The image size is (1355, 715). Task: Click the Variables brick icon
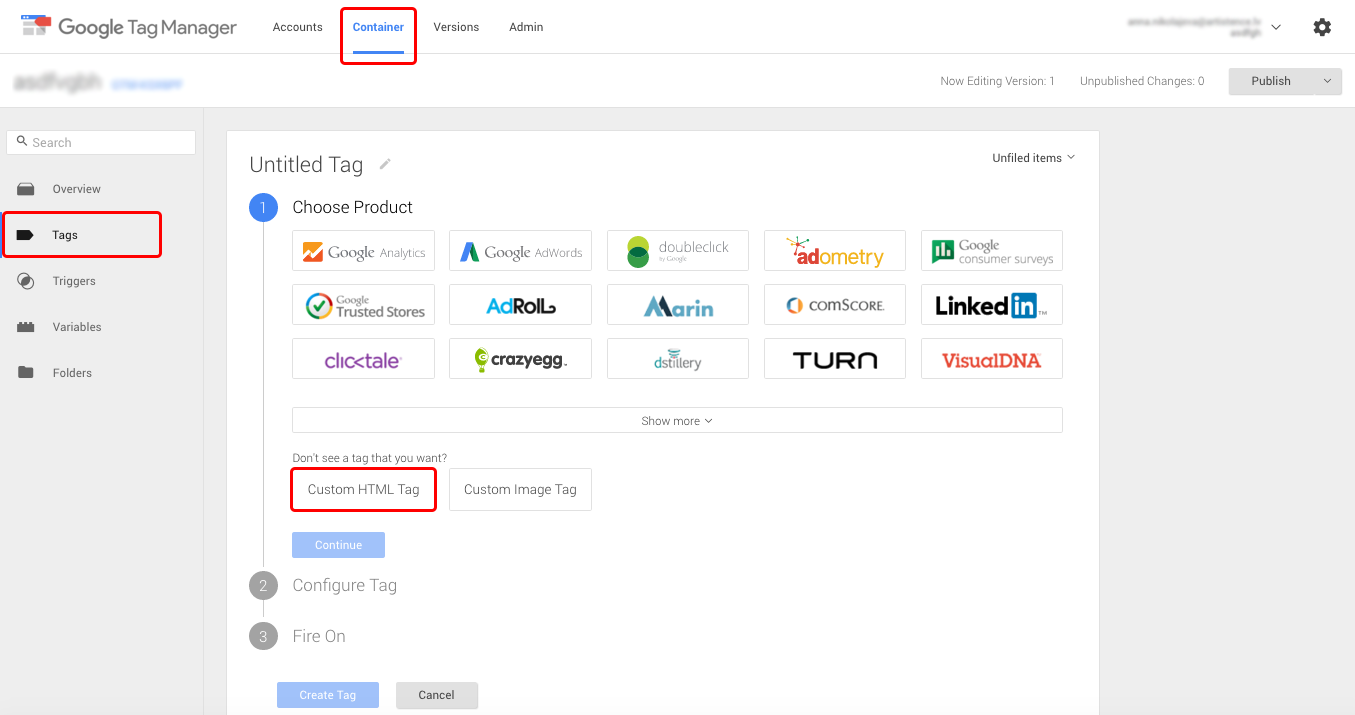[x=26, y=327]
